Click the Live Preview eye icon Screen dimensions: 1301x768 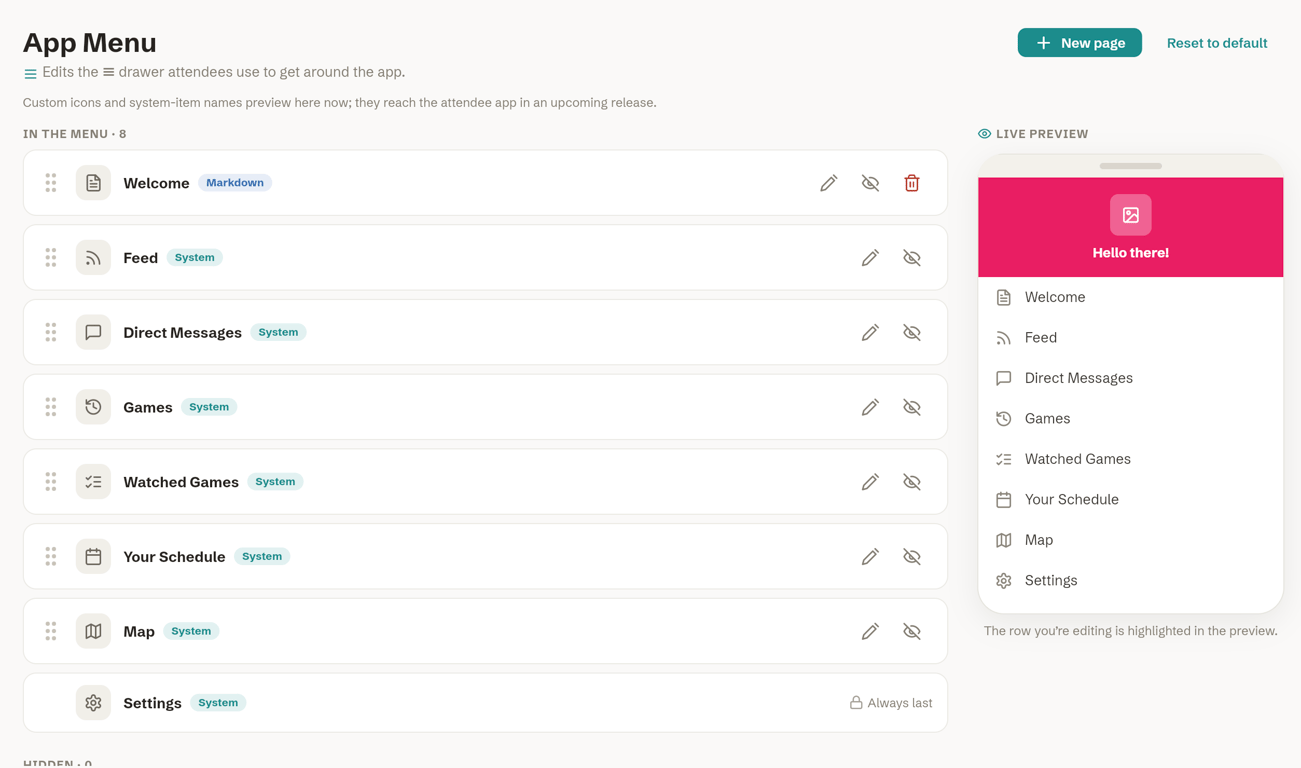click(985, 134)
